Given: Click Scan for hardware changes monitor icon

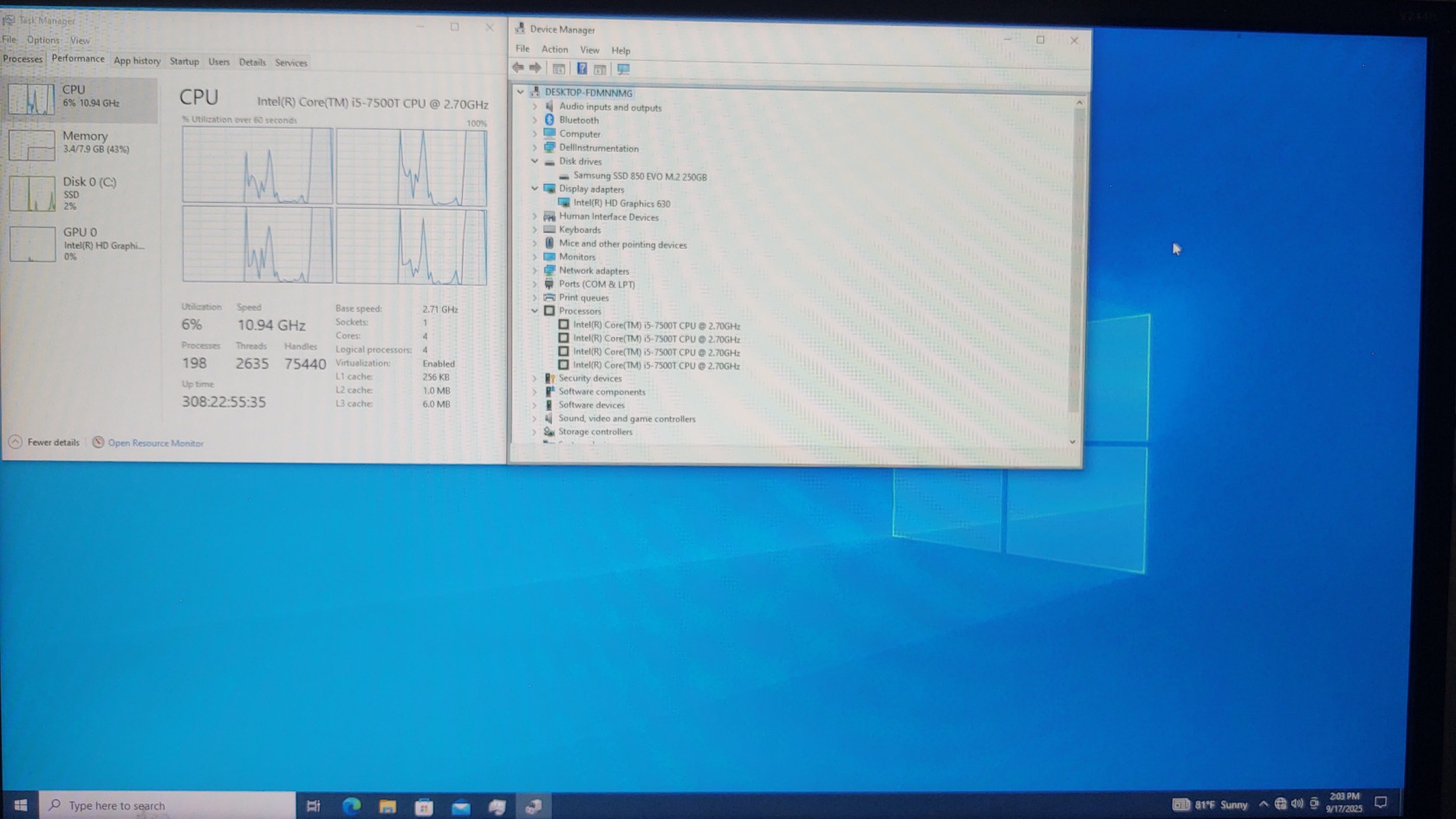Looking at the screenshot, I should (x=623, y=68).
